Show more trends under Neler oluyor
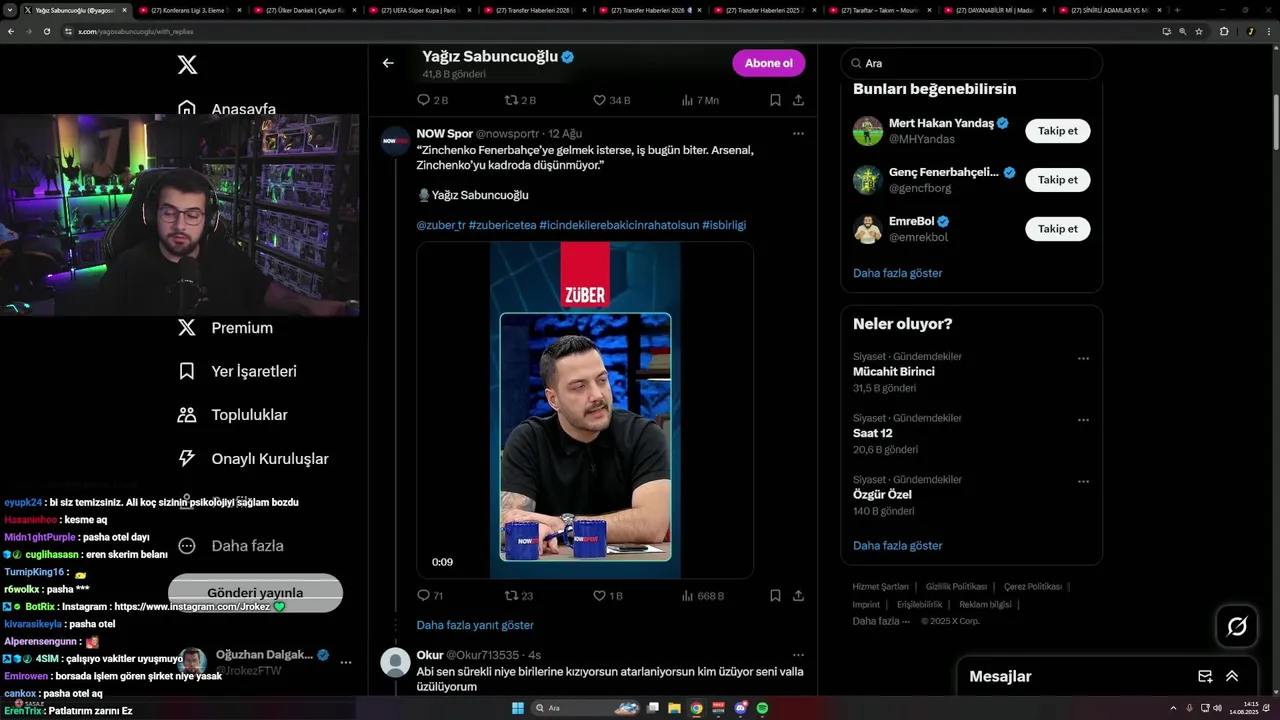This screenshot has height=720, width=1280. point(897,546)
